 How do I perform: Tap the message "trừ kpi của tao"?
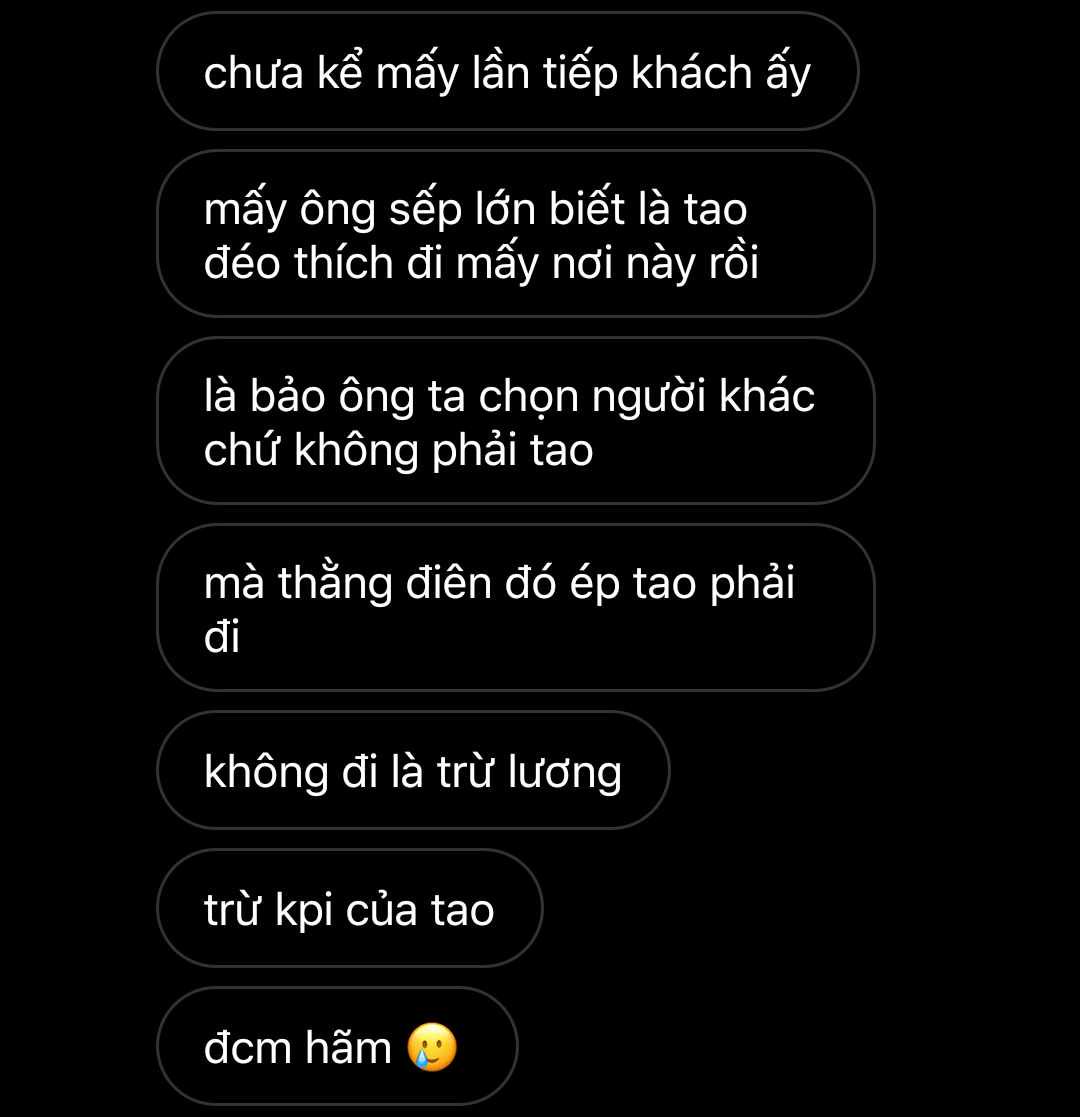(x=350, y=908)
